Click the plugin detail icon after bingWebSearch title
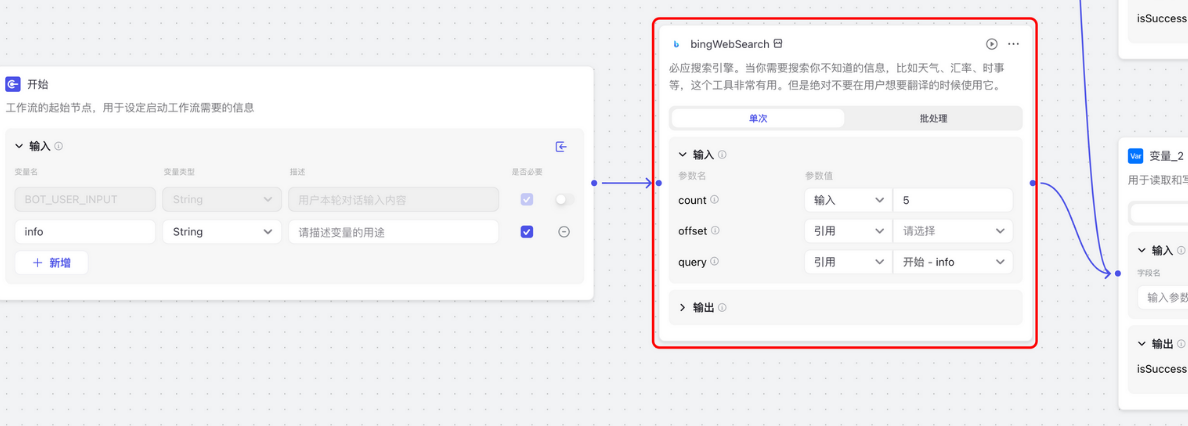Image resolution: width=1188 pixels, height=426 pixels. pyautogui.click(x=777, y=44)
